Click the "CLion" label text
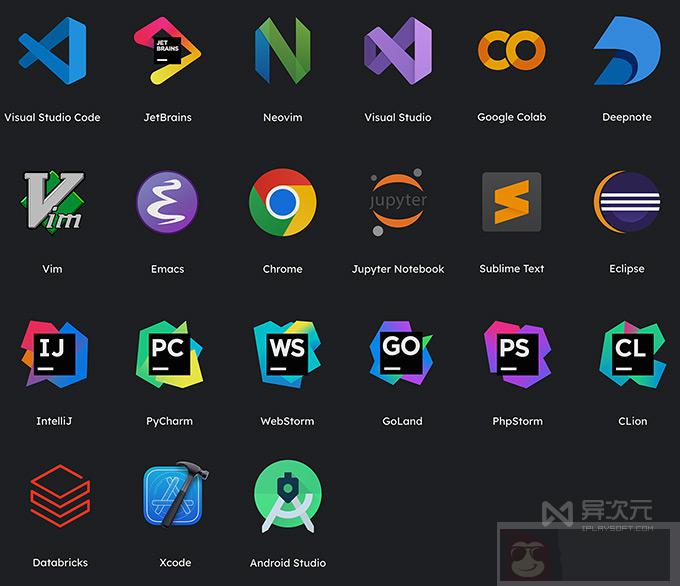The image size is (680, 586). tap(633, 421)
